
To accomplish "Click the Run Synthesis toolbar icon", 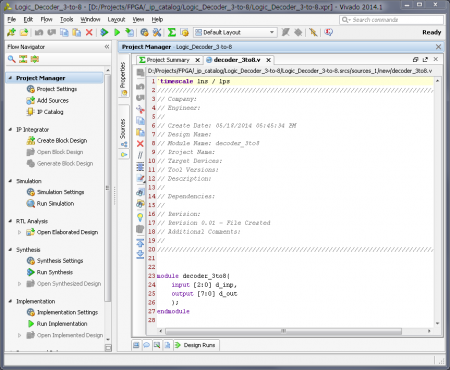I will [x=104, y=32].
